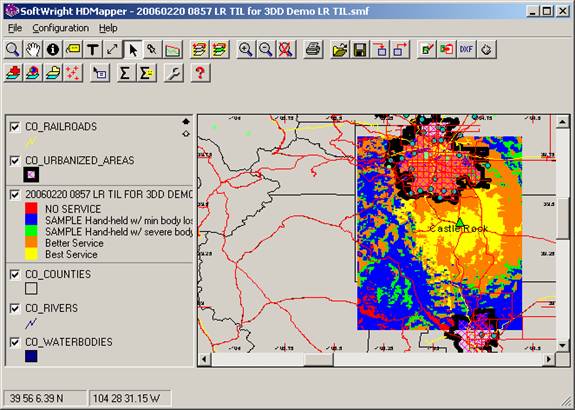Click the red question mark help icon

point(200,73)
